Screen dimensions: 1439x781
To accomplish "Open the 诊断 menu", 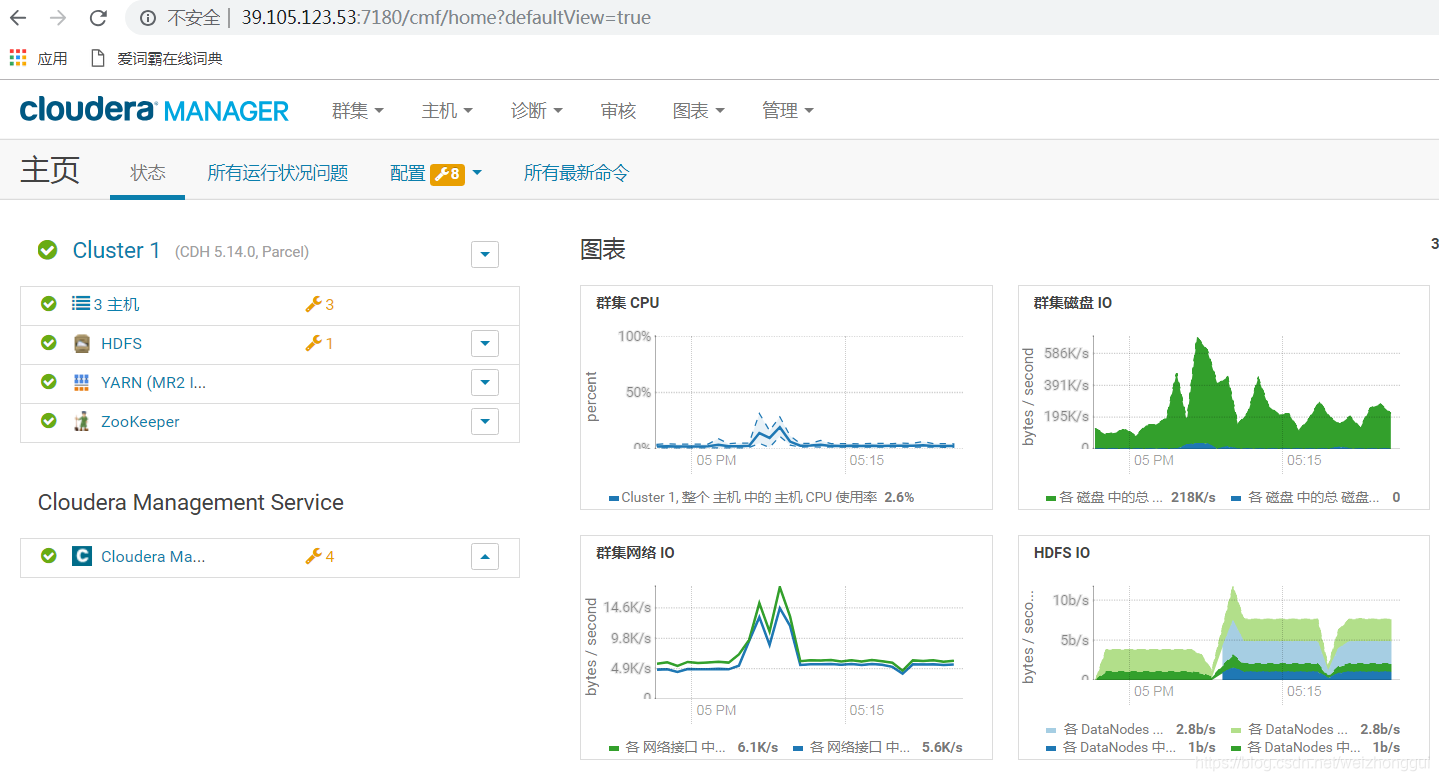I will pyautogui.click(x=537, y=111).
